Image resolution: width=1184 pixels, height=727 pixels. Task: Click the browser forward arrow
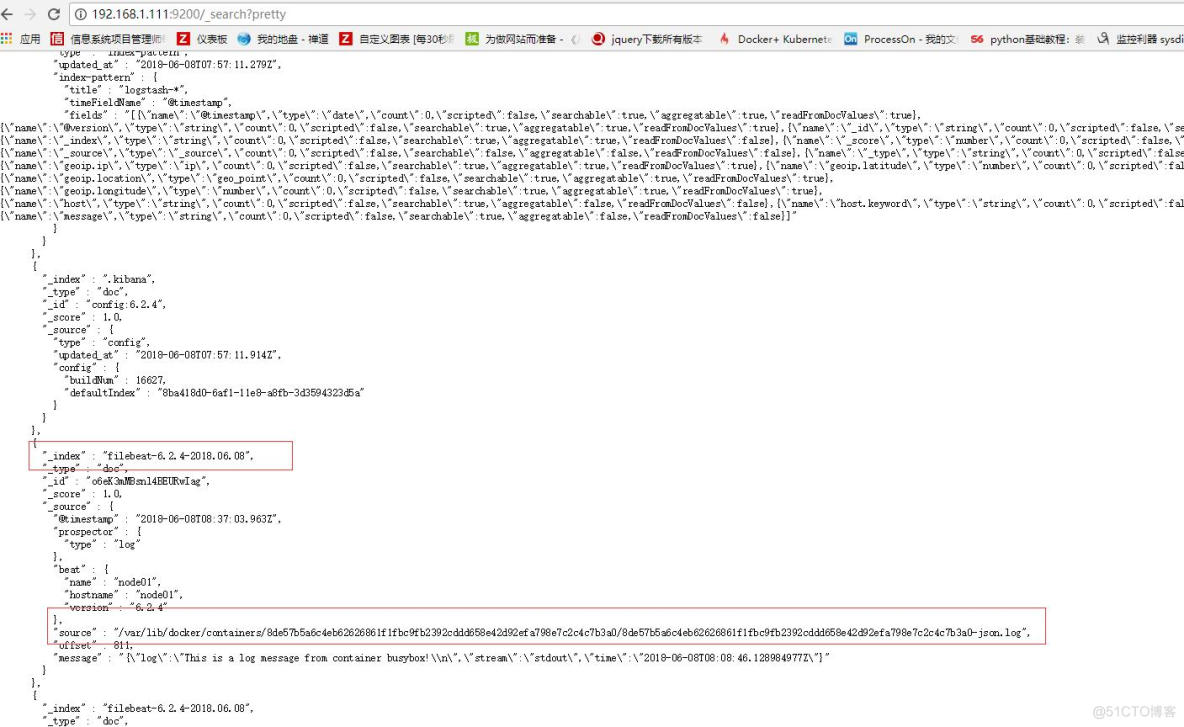[x=30, y=14]
